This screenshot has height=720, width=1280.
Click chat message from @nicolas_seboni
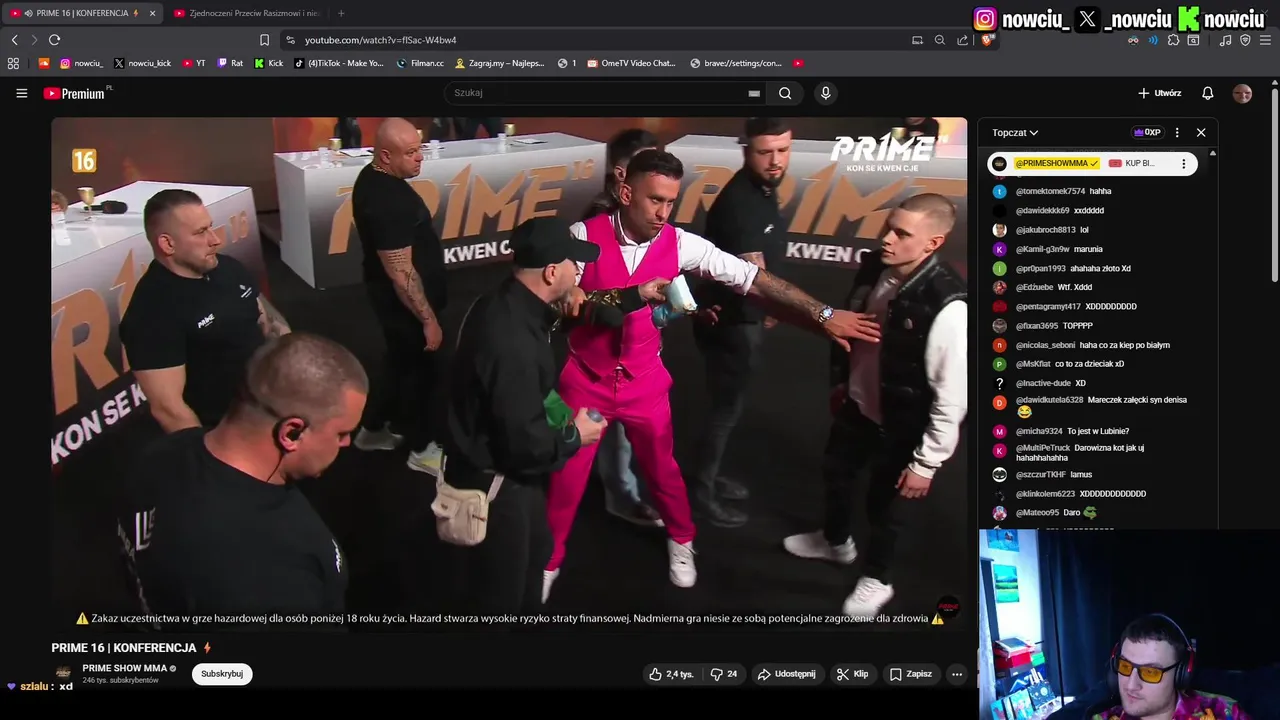pyautogui.click(x=1092, y=345)
